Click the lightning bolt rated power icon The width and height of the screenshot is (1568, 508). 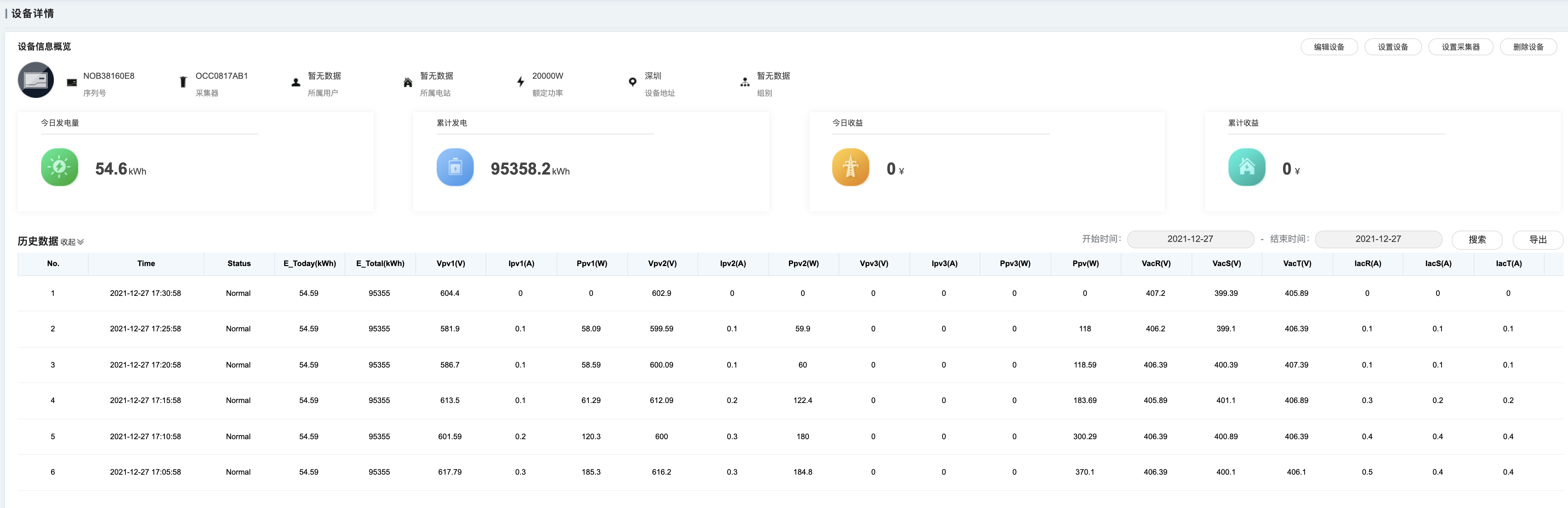pos(520,82)
